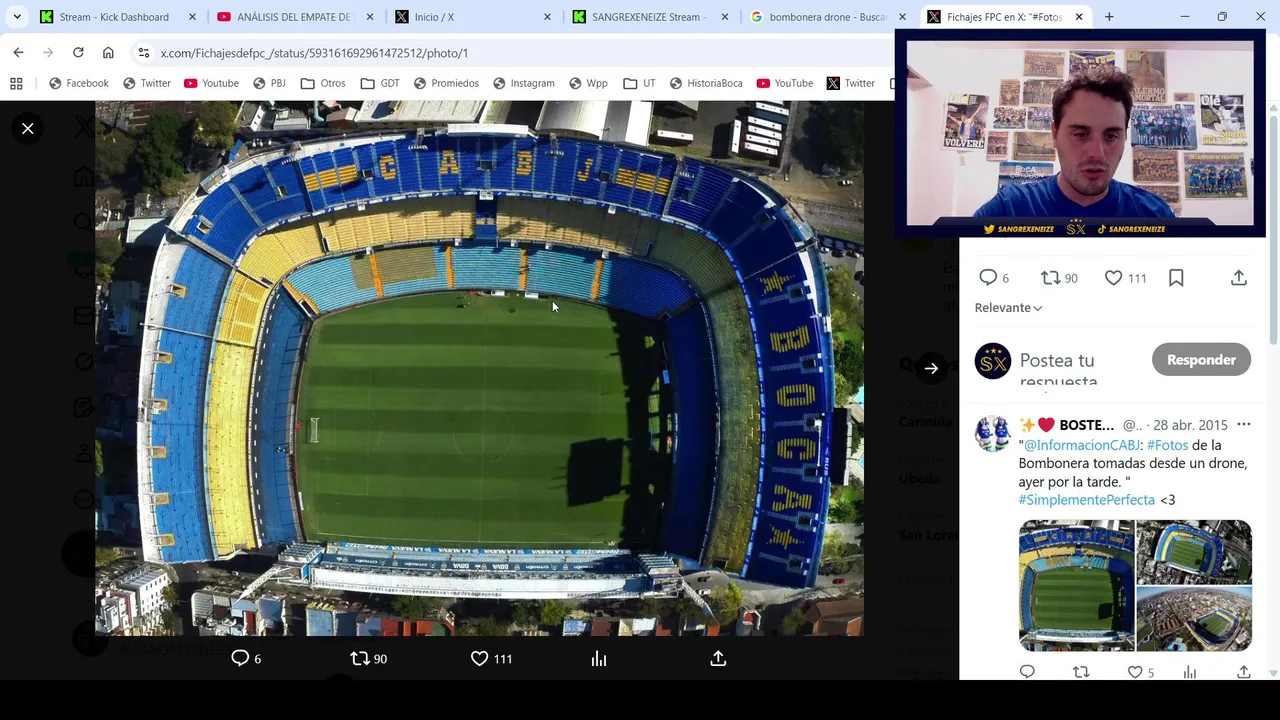
Task: Expand Otros bookmark folder
Action: coord(323,83)
